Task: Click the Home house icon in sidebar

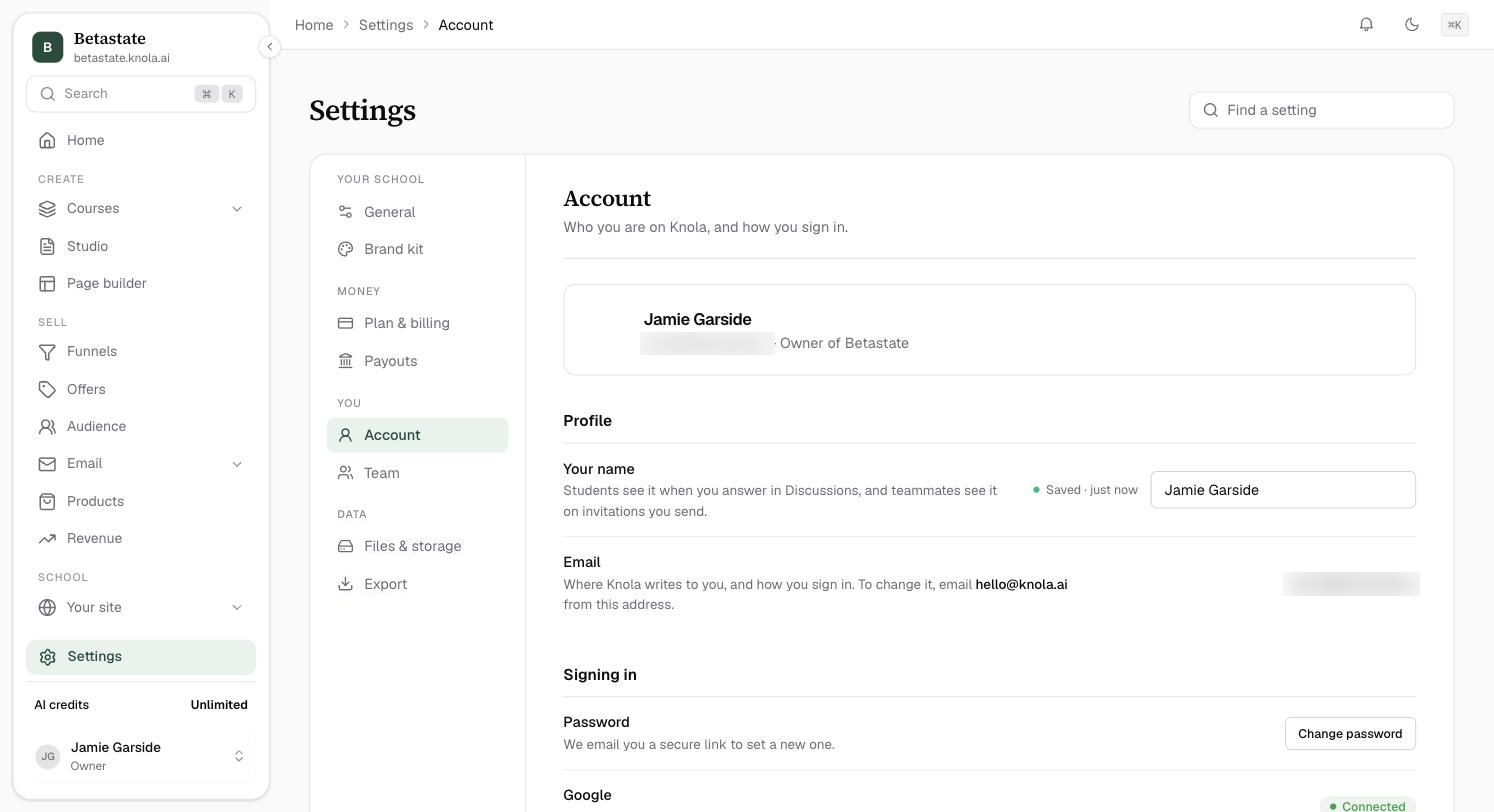Action: 47,140
